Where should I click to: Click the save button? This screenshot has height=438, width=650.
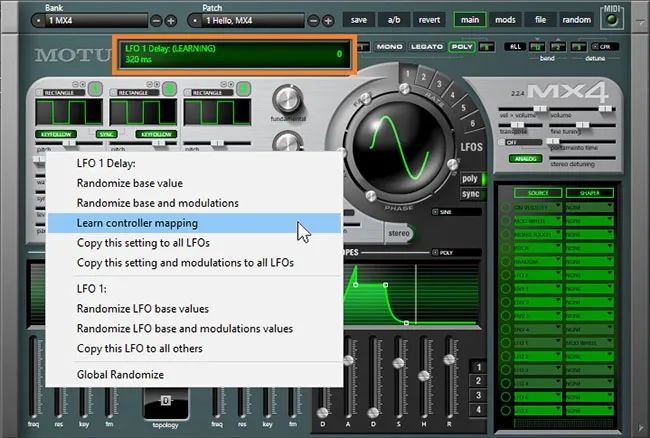(x=359, y=20)
